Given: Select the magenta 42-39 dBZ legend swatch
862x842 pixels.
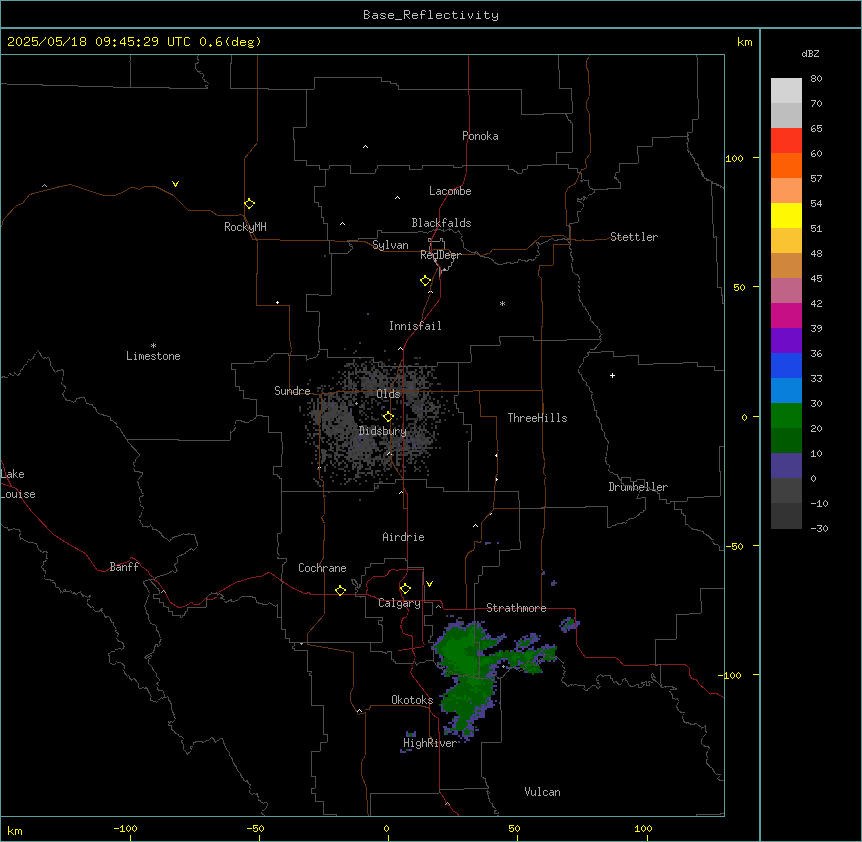Looking at the screenshot, I should tap(786, 315).
